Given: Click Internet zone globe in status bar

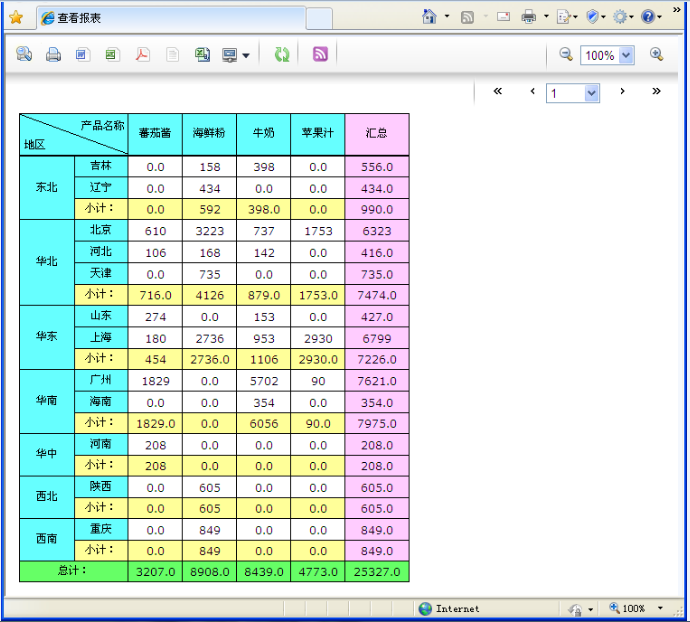Looking at the screenshot, I should [425, 609].
